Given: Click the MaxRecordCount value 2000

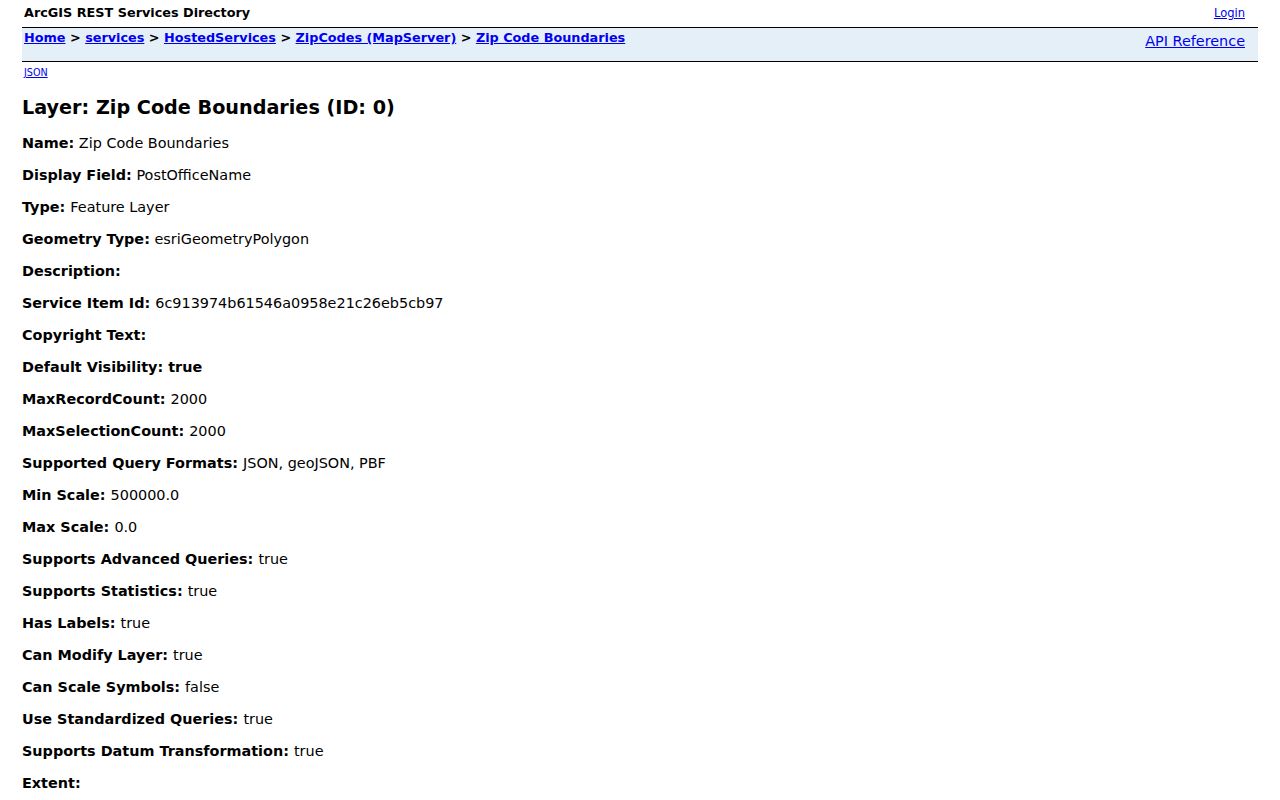Looking at the screenshot, I should click(x=189, y=399).
